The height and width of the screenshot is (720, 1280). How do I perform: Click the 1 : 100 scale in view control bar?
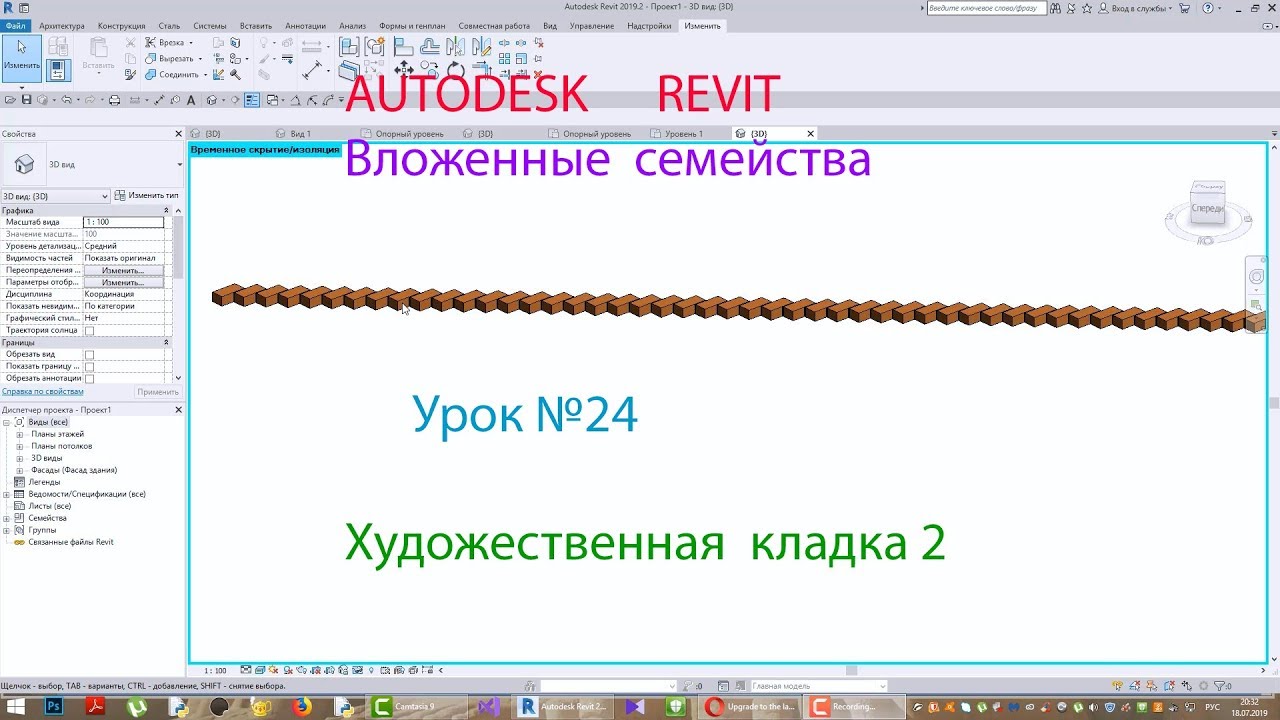pos(214,671)
